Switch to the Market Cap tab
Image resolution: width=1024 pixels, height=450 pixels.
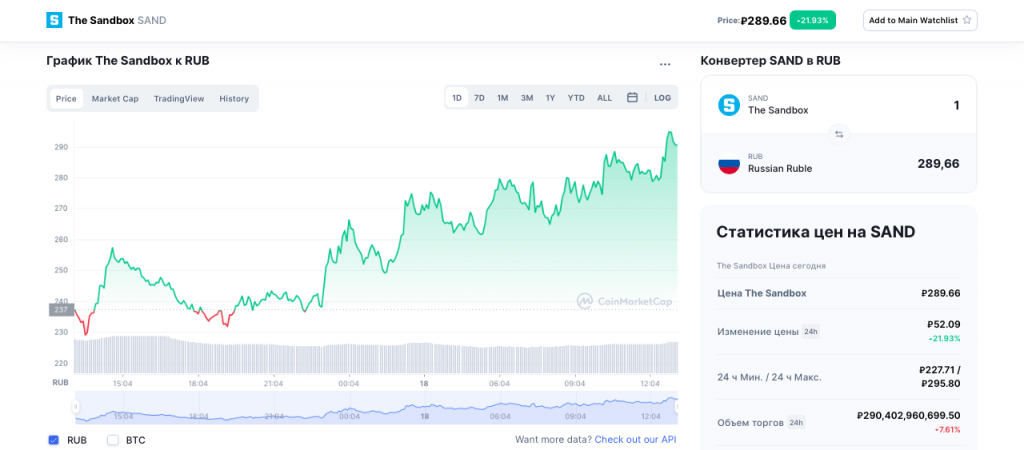(x=115, y=99)
